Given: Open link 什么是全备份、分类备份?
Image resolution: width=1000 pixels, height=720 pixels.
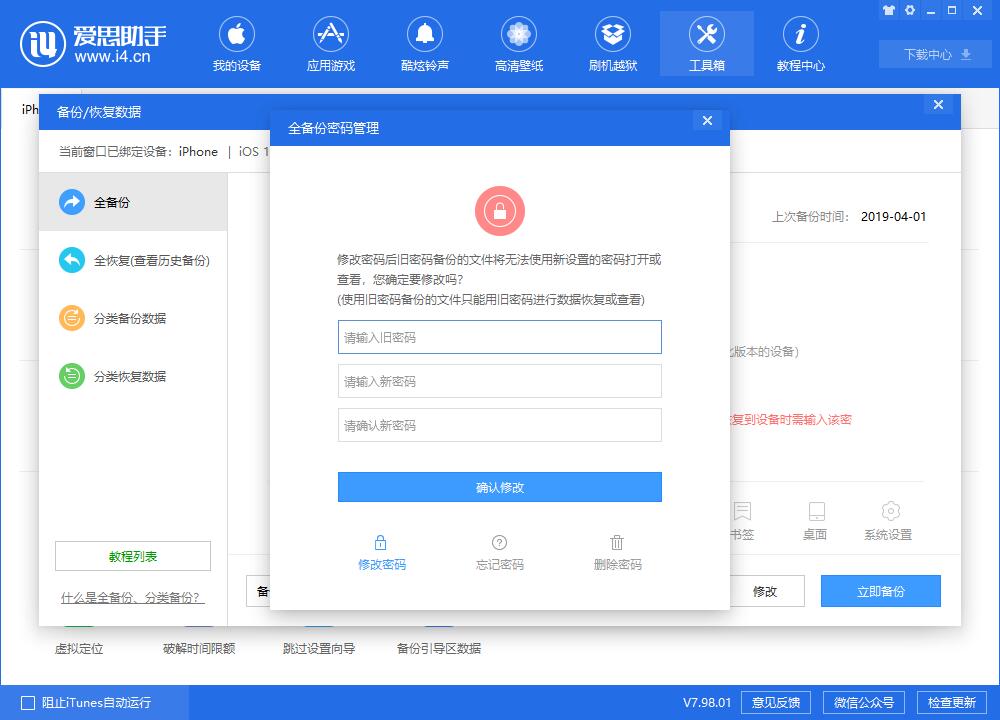Looking at the screenshot, I should click(132, 597).
